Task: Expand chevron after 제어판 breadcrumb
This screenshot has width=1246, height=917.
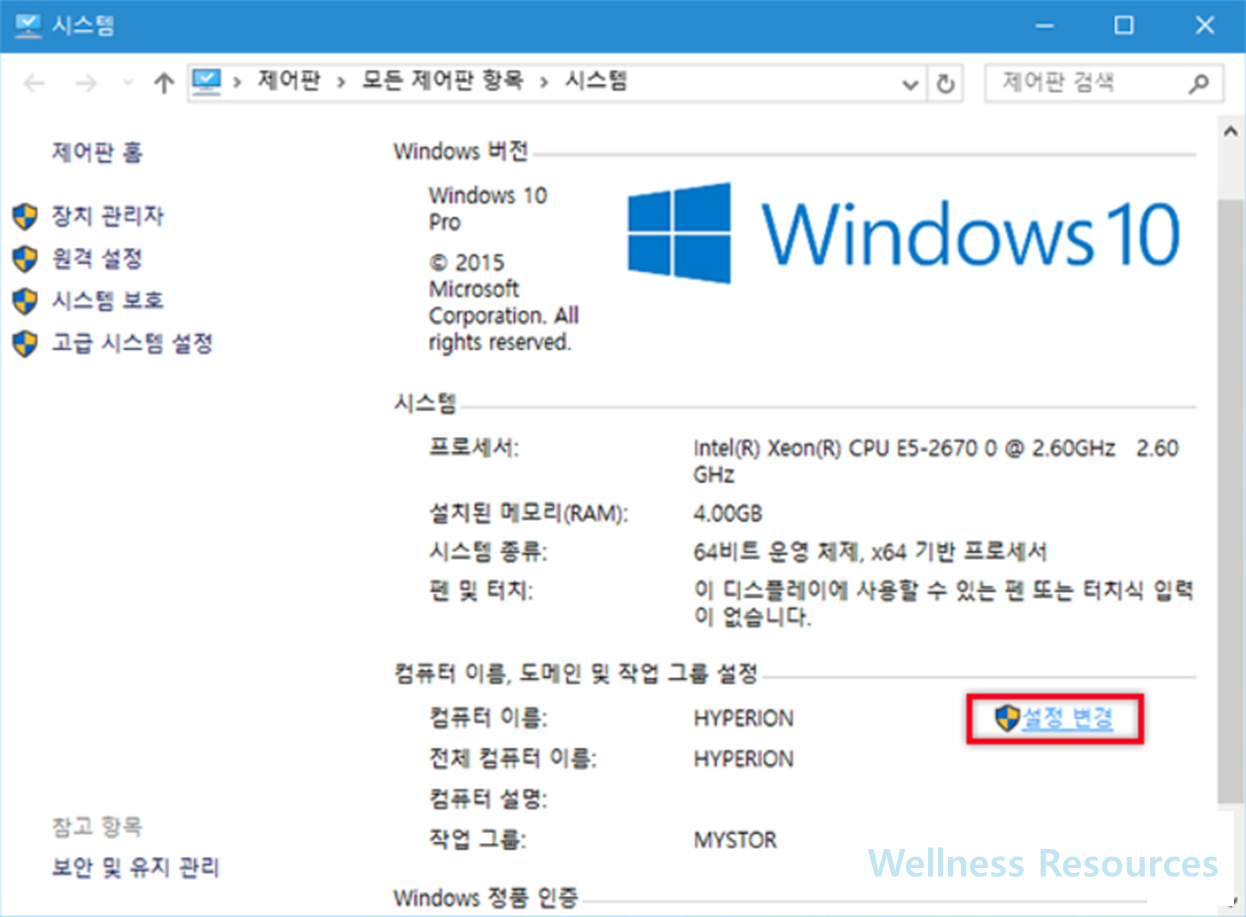Action: click(x=342, y=83)
